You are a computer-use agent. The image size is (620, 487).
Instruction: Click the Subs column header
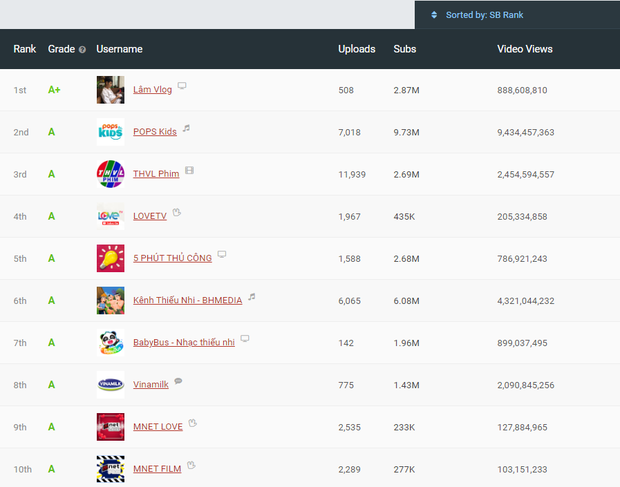click(x=405, y=49)
